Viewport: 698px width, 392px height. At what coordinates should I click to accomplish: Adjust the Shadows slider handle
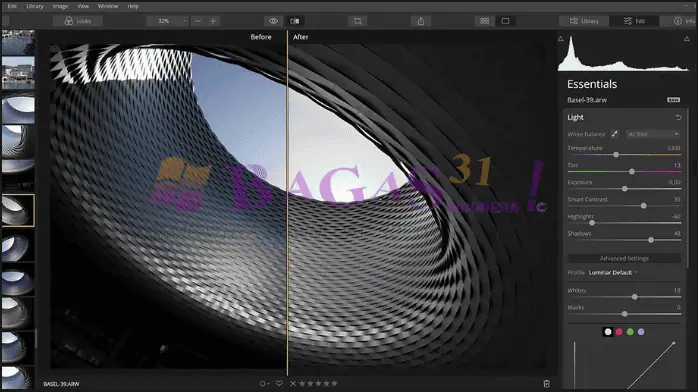click(x=651, y=240)
